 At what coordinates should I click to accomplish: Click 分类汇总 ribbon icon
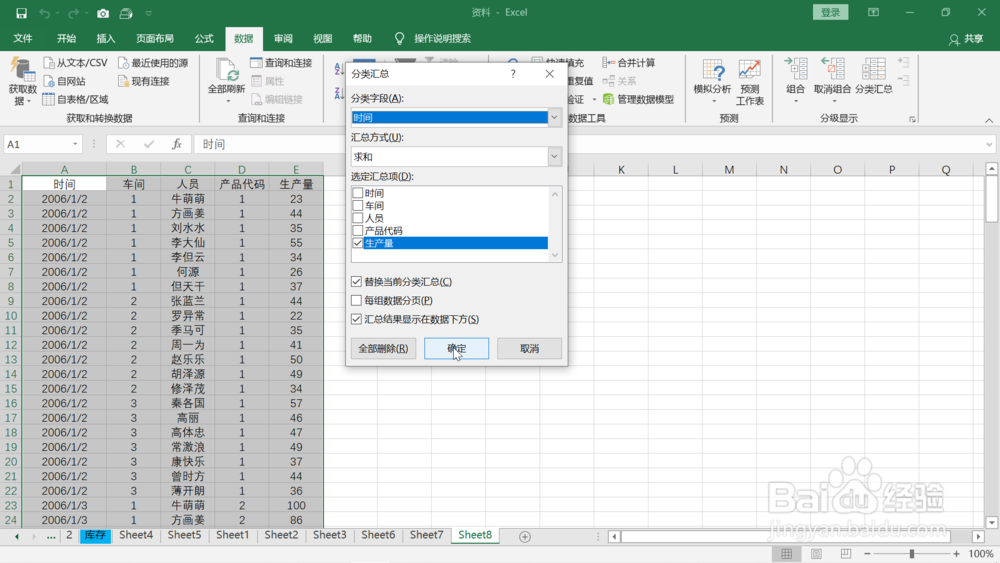click(874, 77)
